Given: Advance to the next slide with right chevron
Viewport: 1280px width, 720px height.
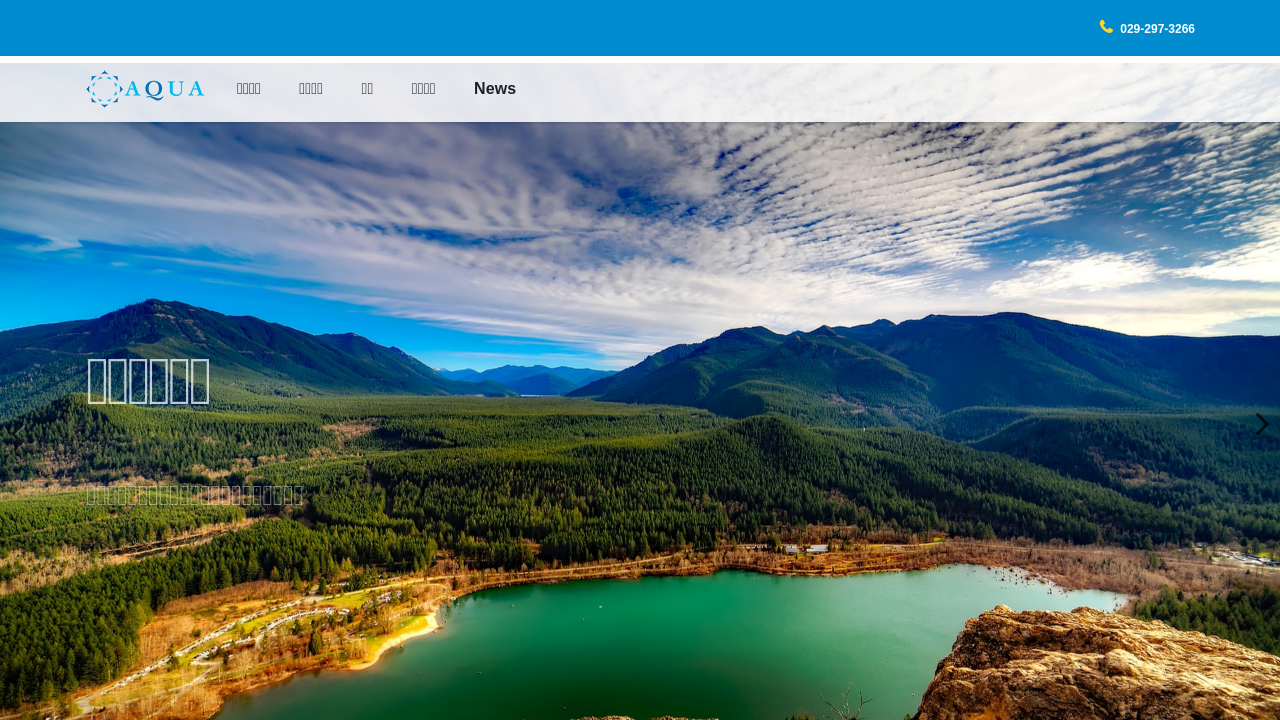Looking at the screenshot, I should 1261,425.
